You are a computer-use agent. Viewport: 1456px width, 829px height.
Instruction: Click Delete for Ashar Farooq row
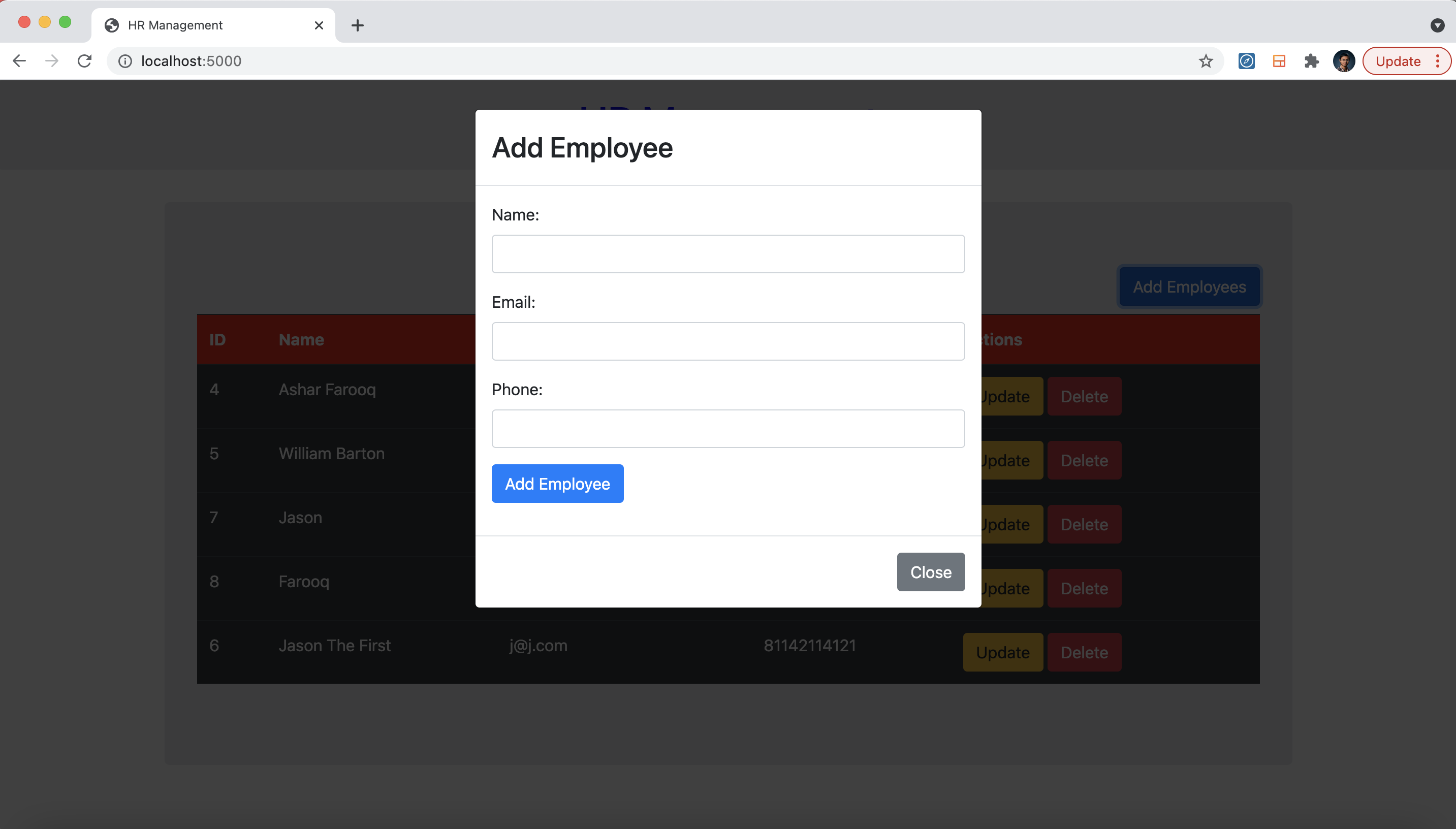(1084, 396)
